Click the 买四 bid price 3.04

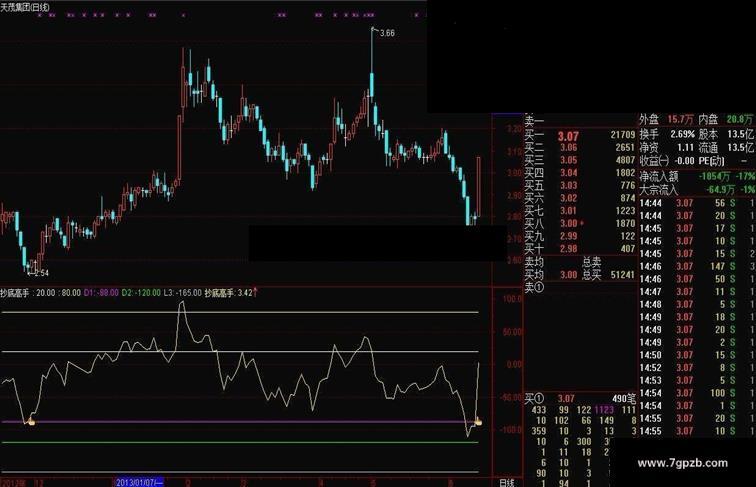(569, 173)
